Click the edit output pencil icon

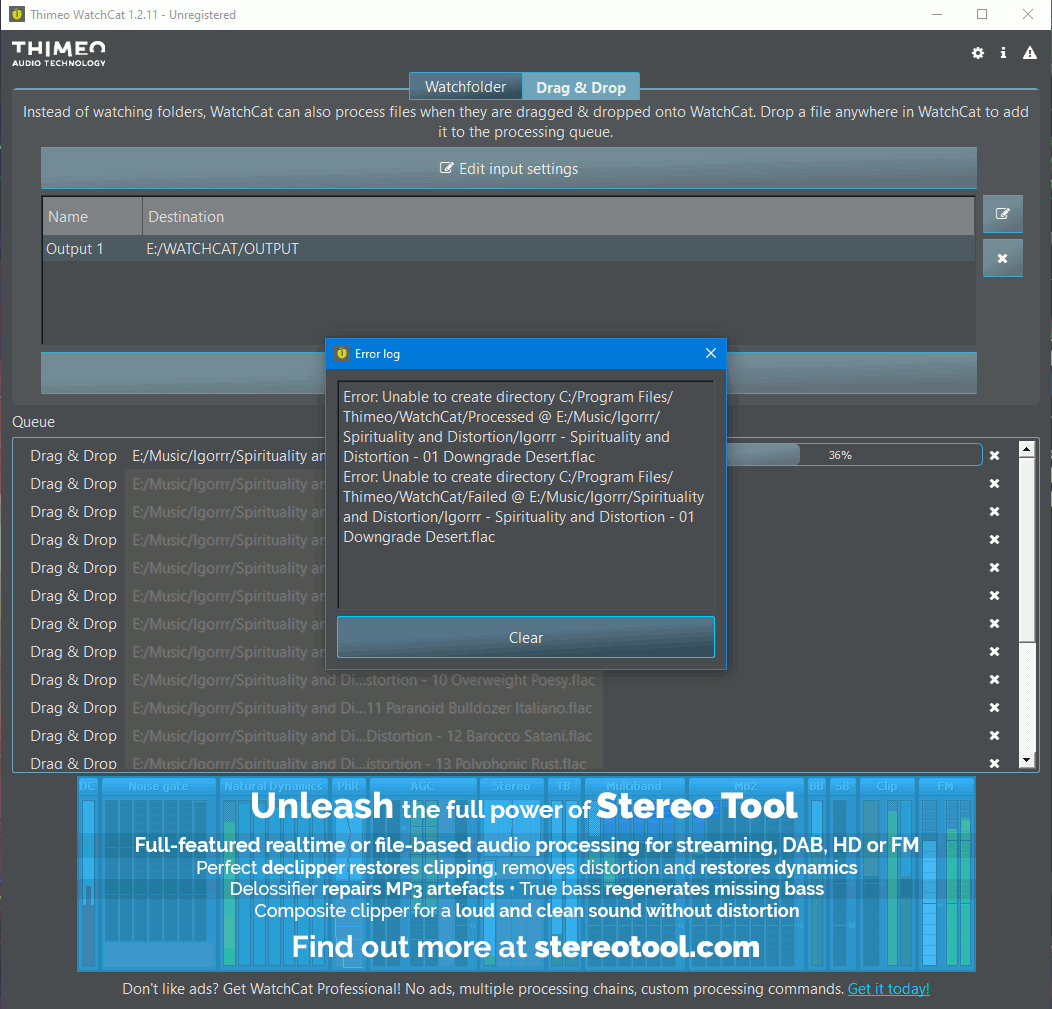pyautogui.click(x=1002, y=214)
